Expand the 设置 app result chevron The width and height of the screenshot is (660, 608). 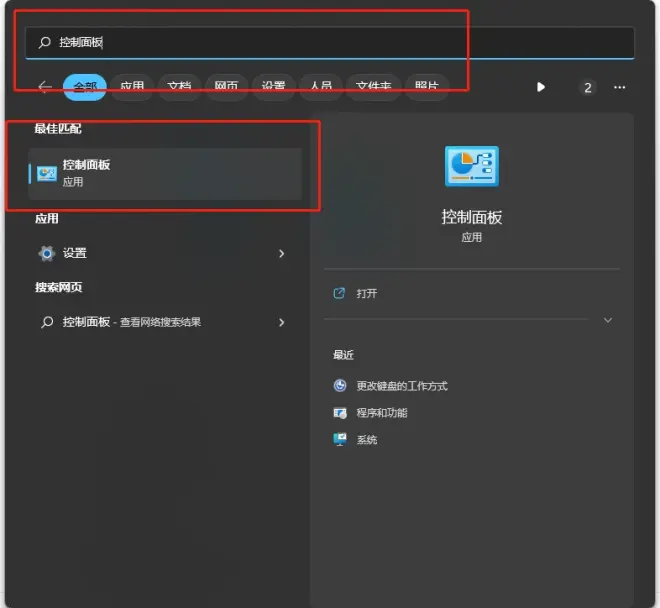pos(281,254)
